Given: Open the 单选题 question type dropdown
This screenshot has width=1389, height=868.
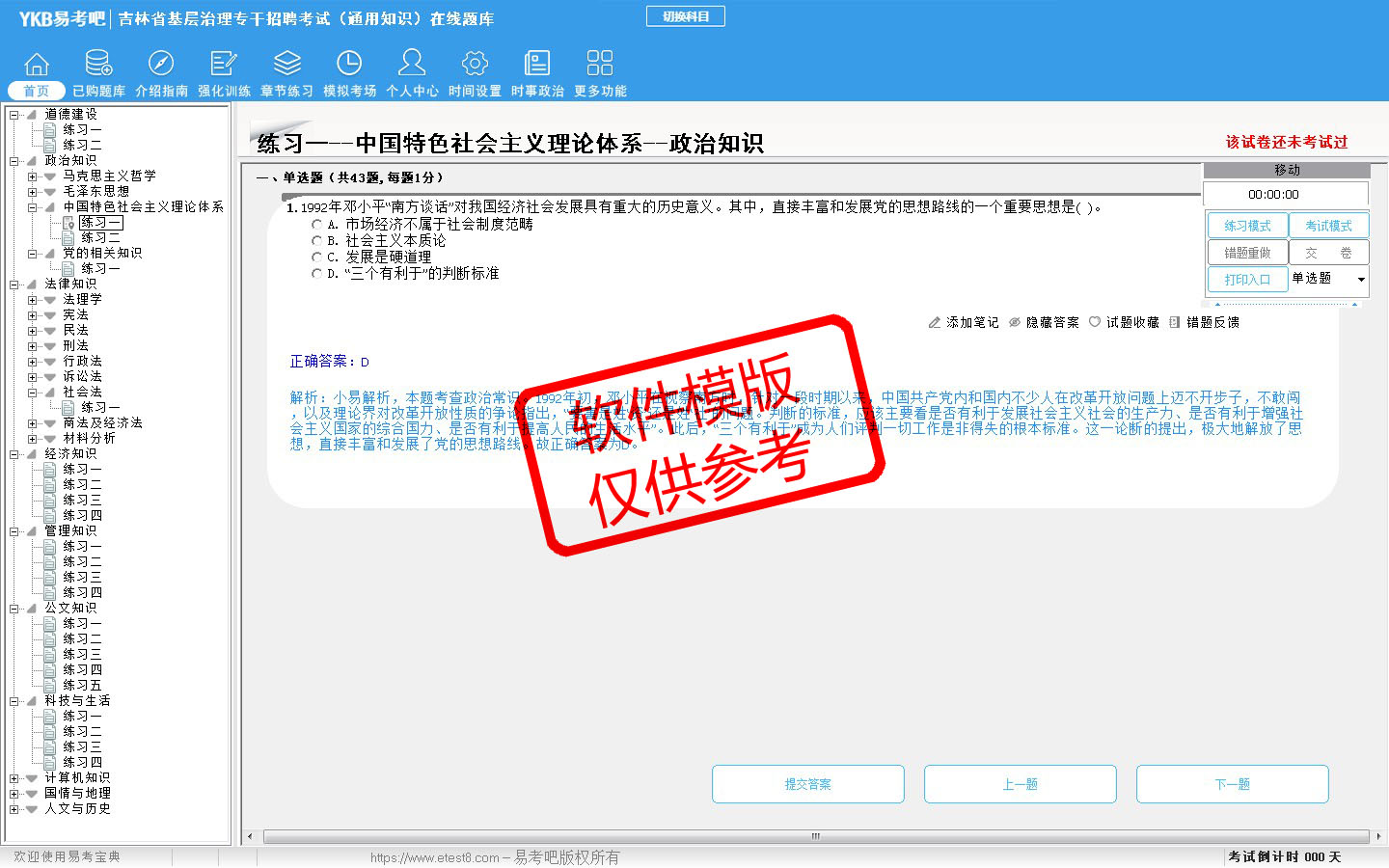Looking at the screenshot, I should [x=1360, y=280].
